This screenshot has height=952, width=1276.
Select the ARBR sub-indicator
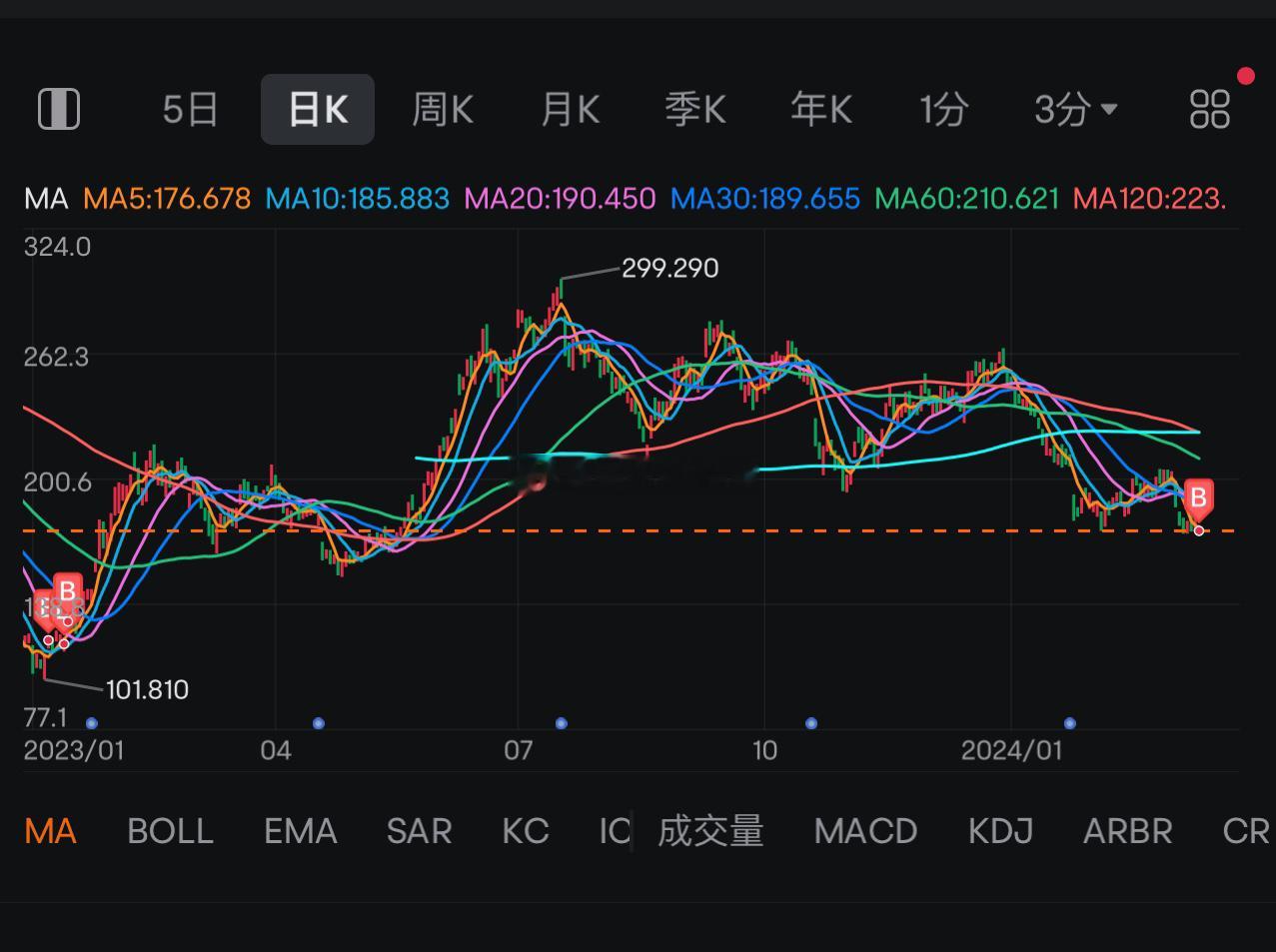(1127, 831)
